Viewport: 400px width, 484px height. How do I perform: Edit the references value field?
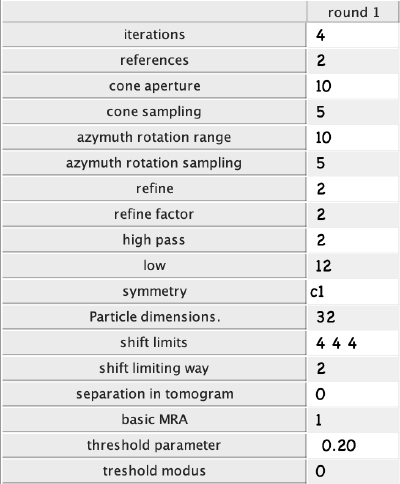[353, 60]
